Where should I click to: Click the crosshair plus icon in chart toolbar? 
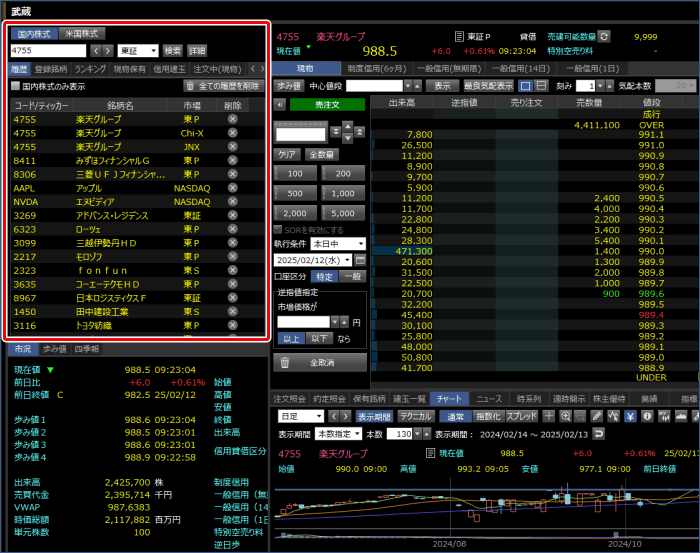(x=549, y=416)
